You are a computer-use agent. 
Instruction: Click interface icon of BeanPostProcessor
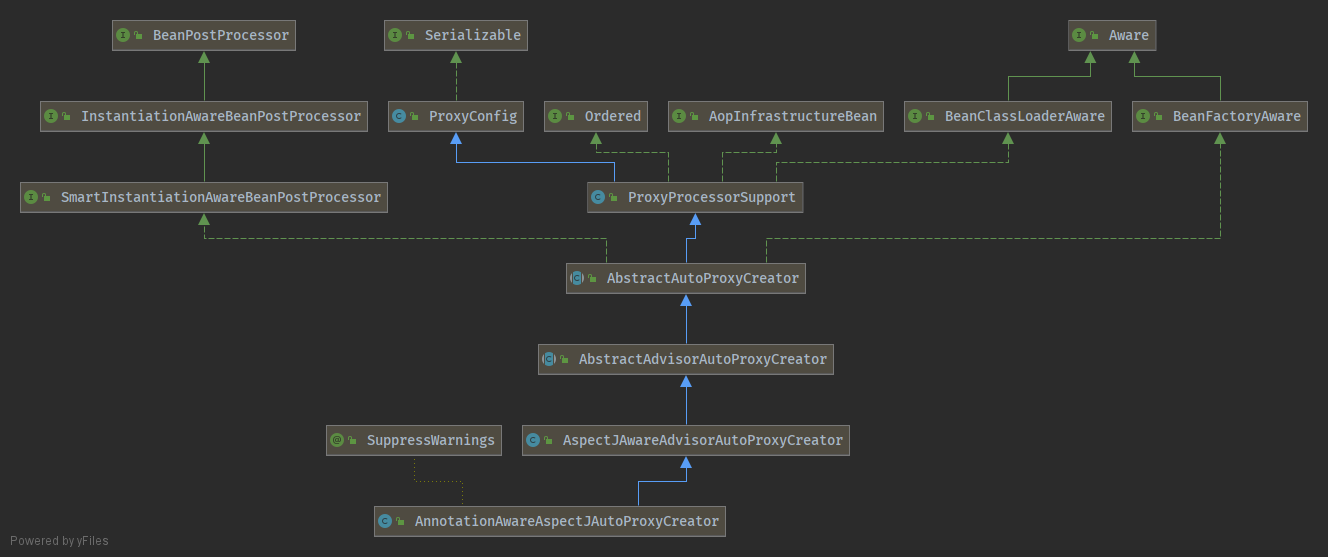[124, 35]
